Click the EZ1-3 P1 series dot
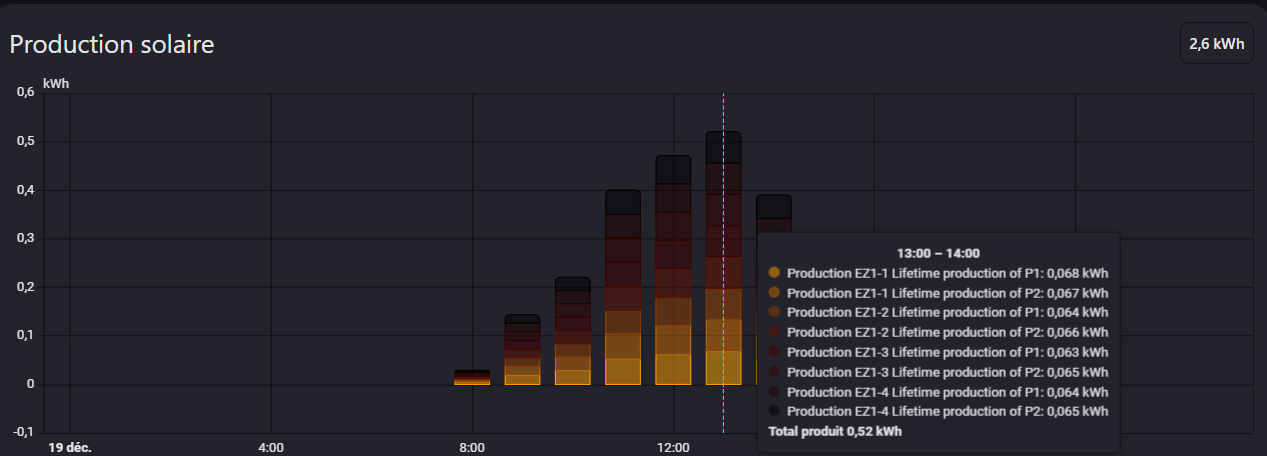The width and height of the screenshot is (1267, 456). (773, 352)
